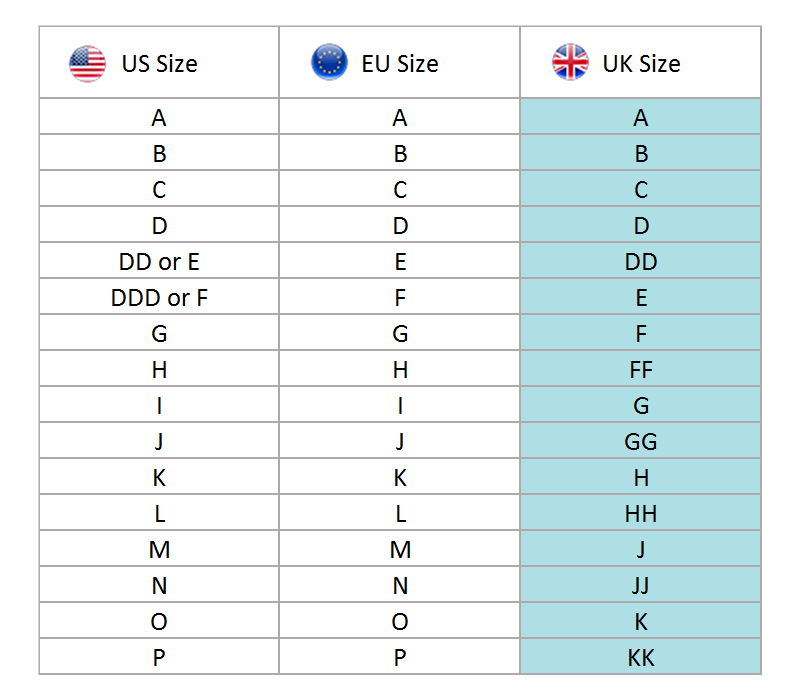Select UK size cell FF
Screen dimensions: 800x700
click(641, 370)
